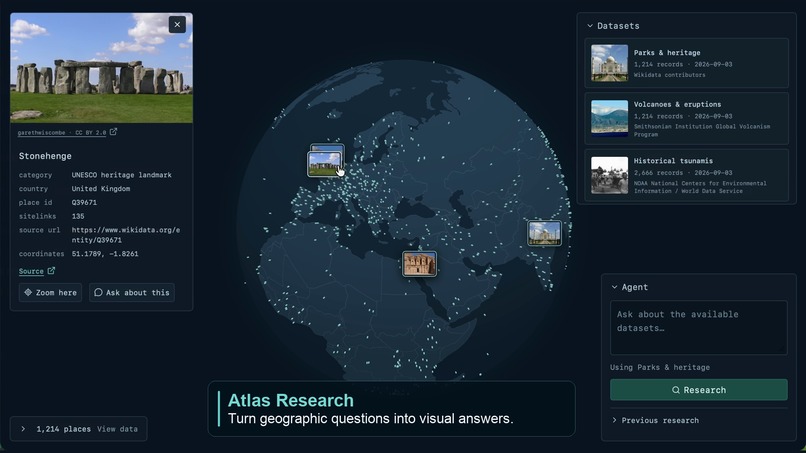Click UNESCO heritage landmark category value
The image size is (806, 453).
click(121, 175)
